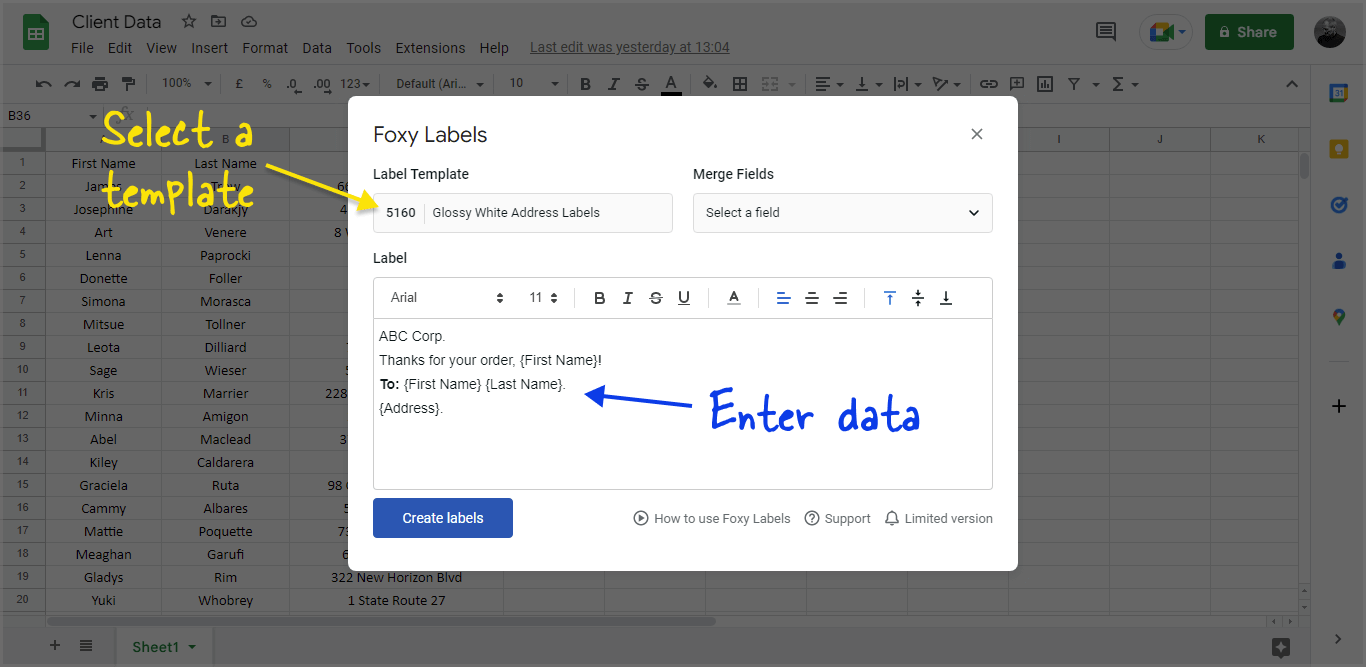This screenshot has height=667, width=1366.
Task: Open the Default font dropdown in toolbar
Action: [440, 84]
